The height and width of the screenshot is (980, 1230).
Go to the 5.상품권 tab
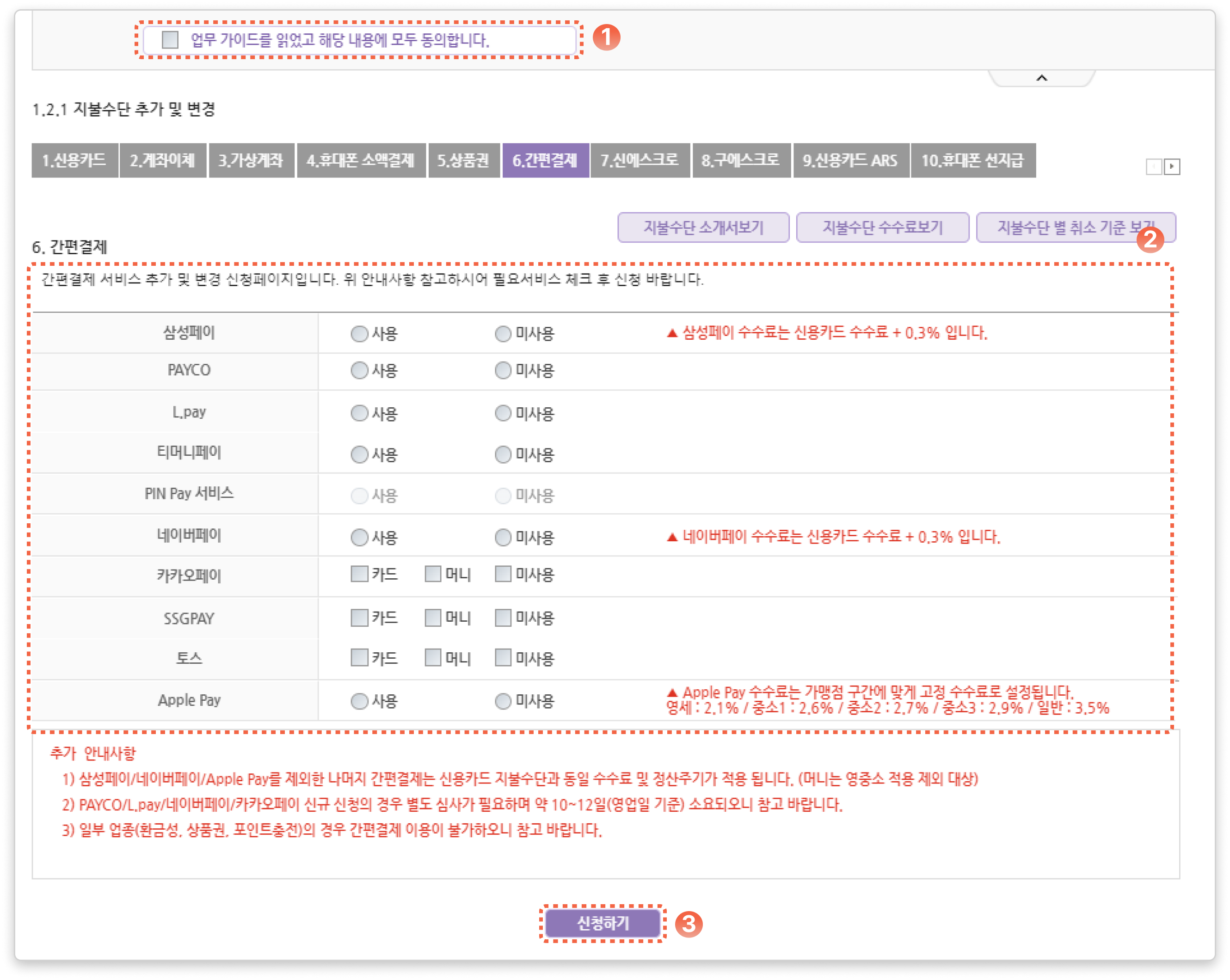tap(463, 160)
